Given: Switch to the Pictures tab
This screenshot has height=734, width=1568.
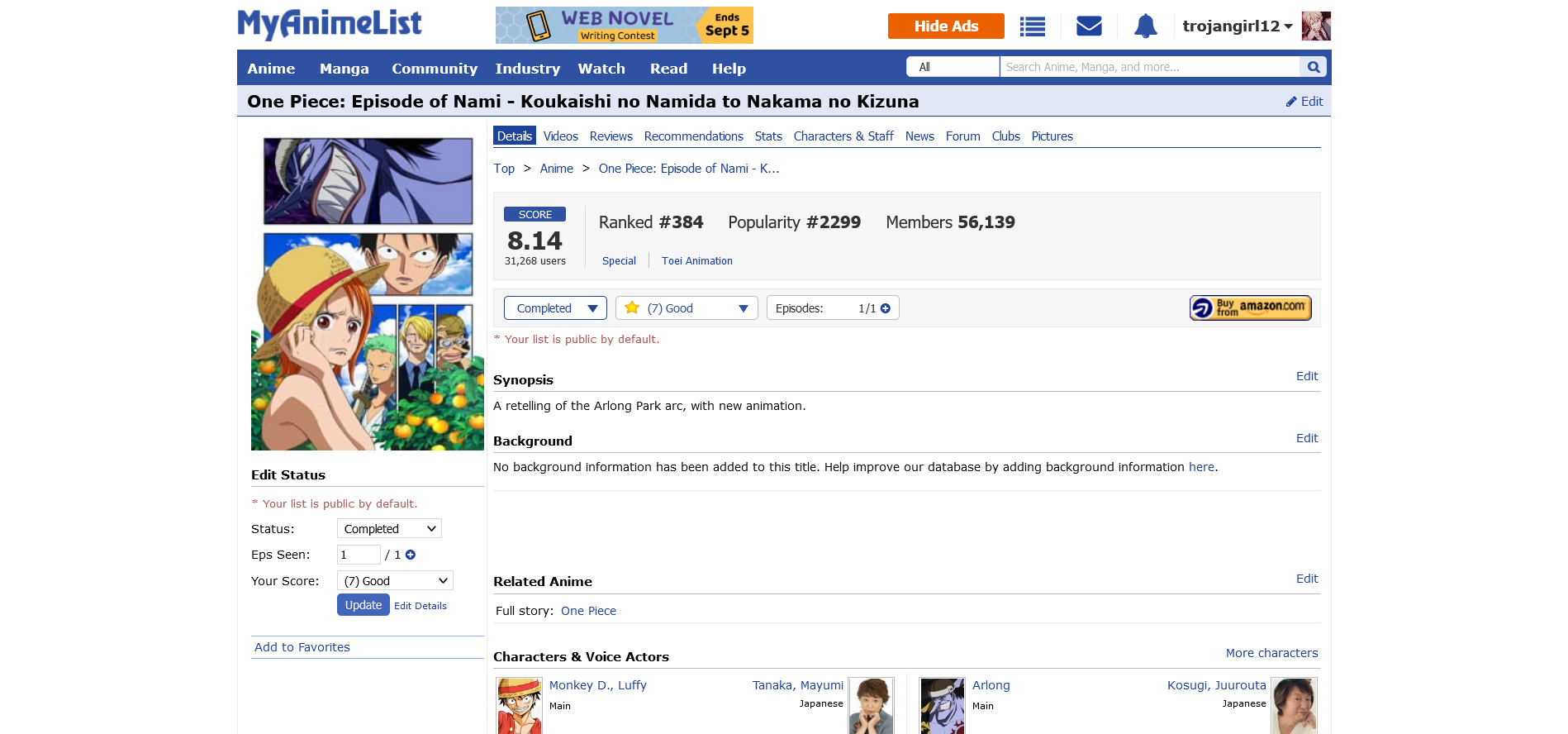Looking at the screenshot, I should tap(1052, 136).
